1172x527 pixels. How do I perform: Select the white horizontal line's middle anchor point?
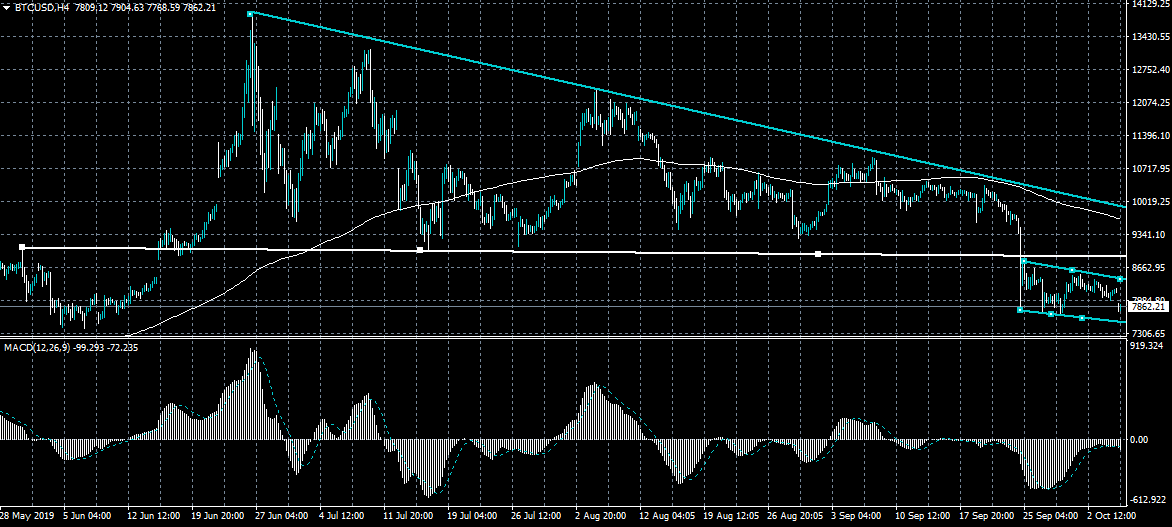tap(420, 250)
